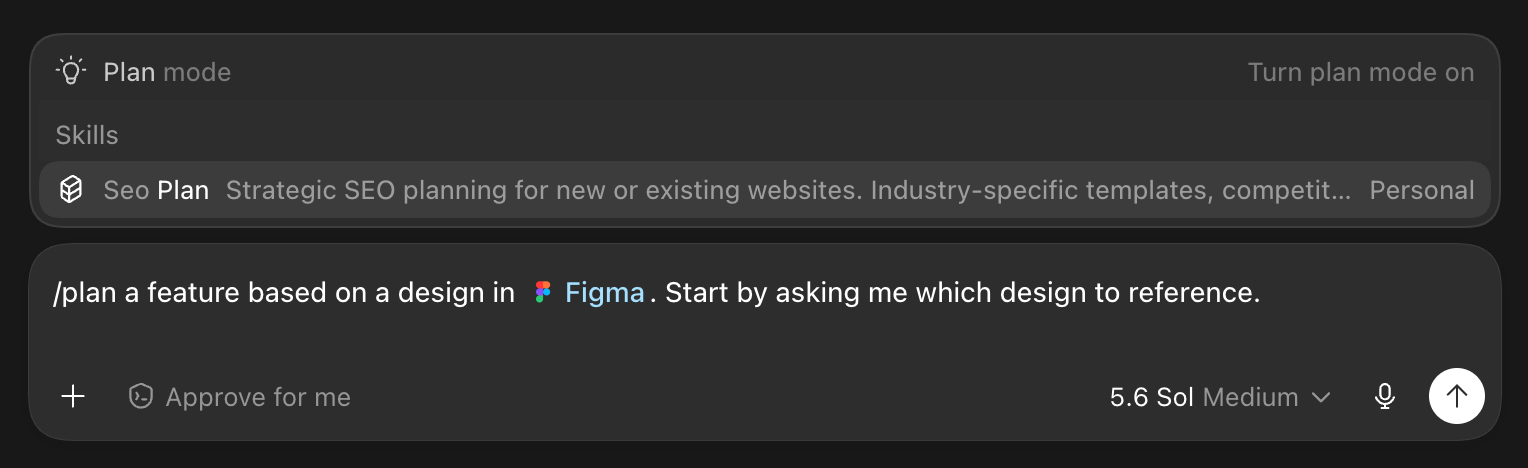Image resolution: width=1528 pixels, height=468 pixels.
Task: Click the Skills section heading
Action: [x=87, y=135]
